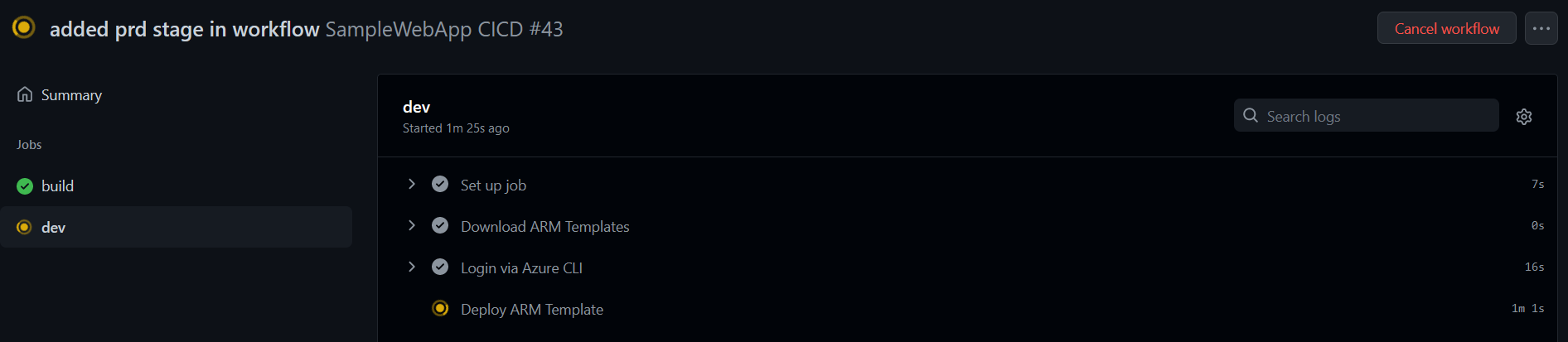
Task: Click the Deploy ARM Template spinner icon
Action: [x=440, y=309]
